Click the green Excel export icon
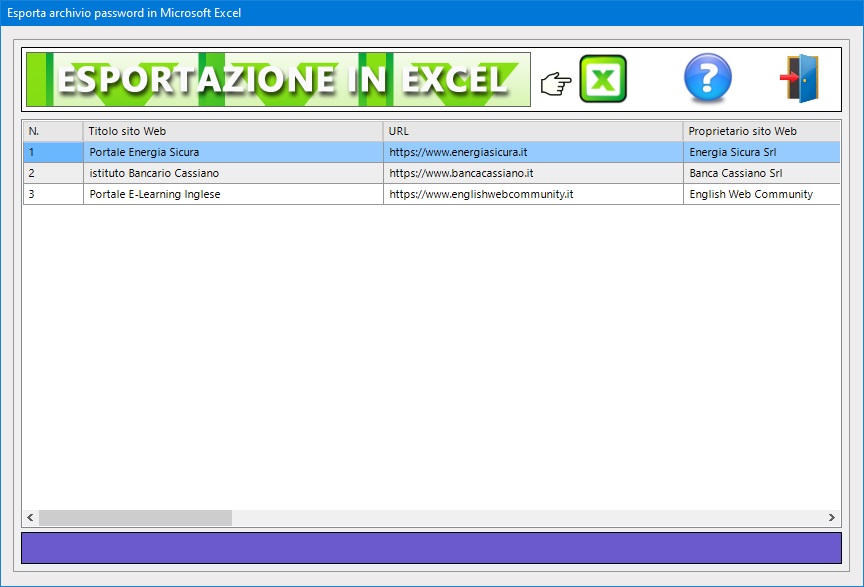 pyautogui.click(x=603, y=79)
